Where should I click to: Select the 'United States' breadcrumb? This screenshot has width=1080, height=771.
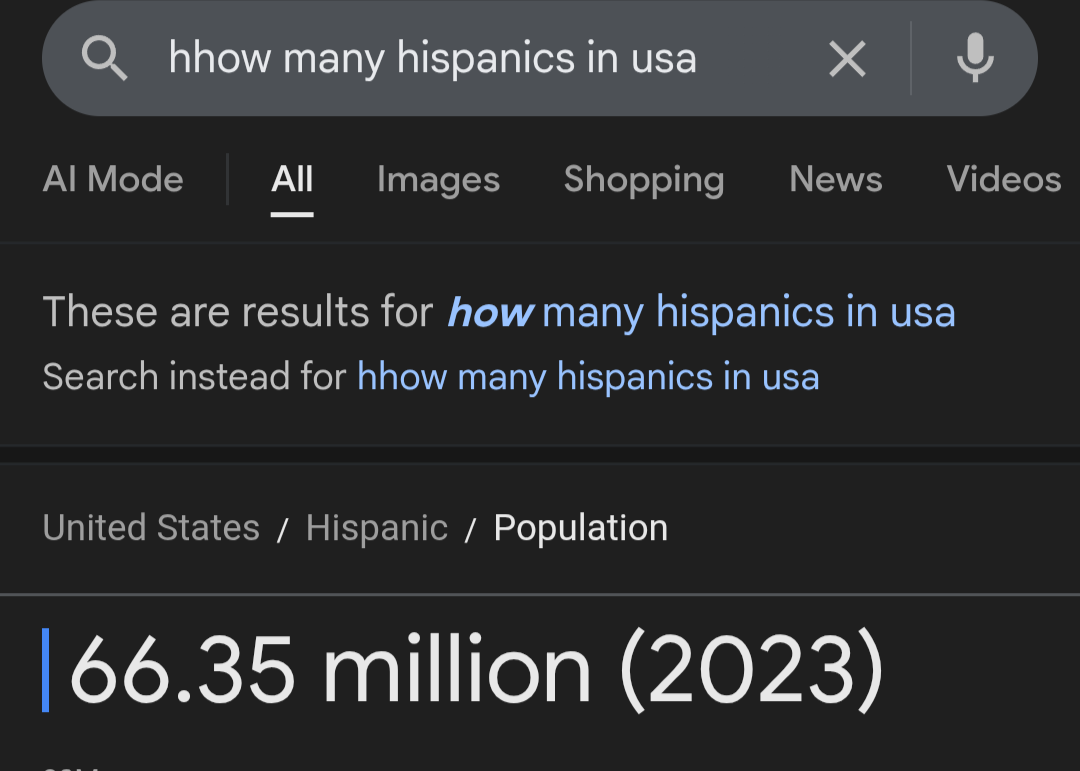pyautogui.click(x=151, y=528)
